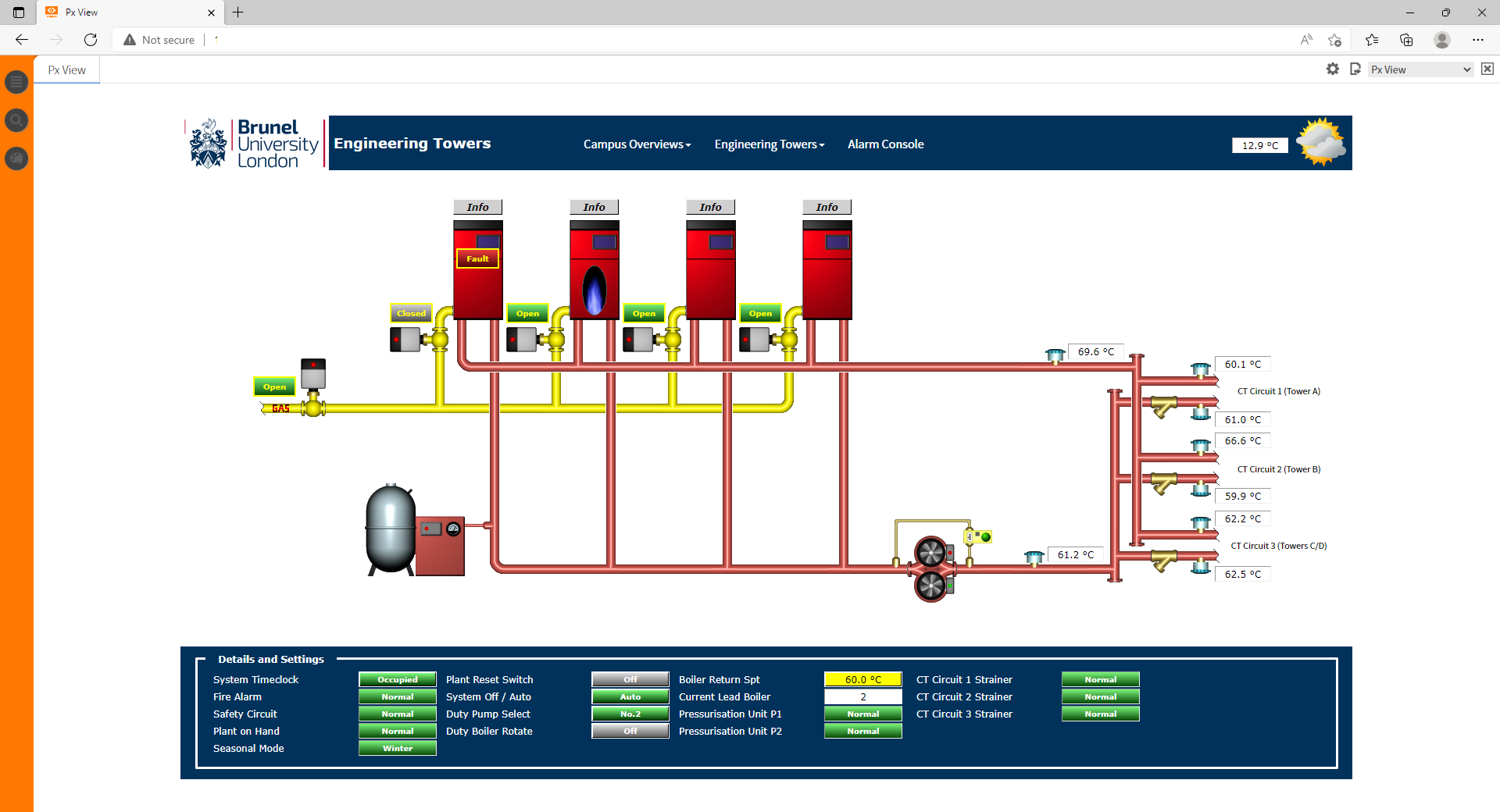1500x812 pixels.
Task: Click the search icon in orange sidebar
Action: (16, 120)
